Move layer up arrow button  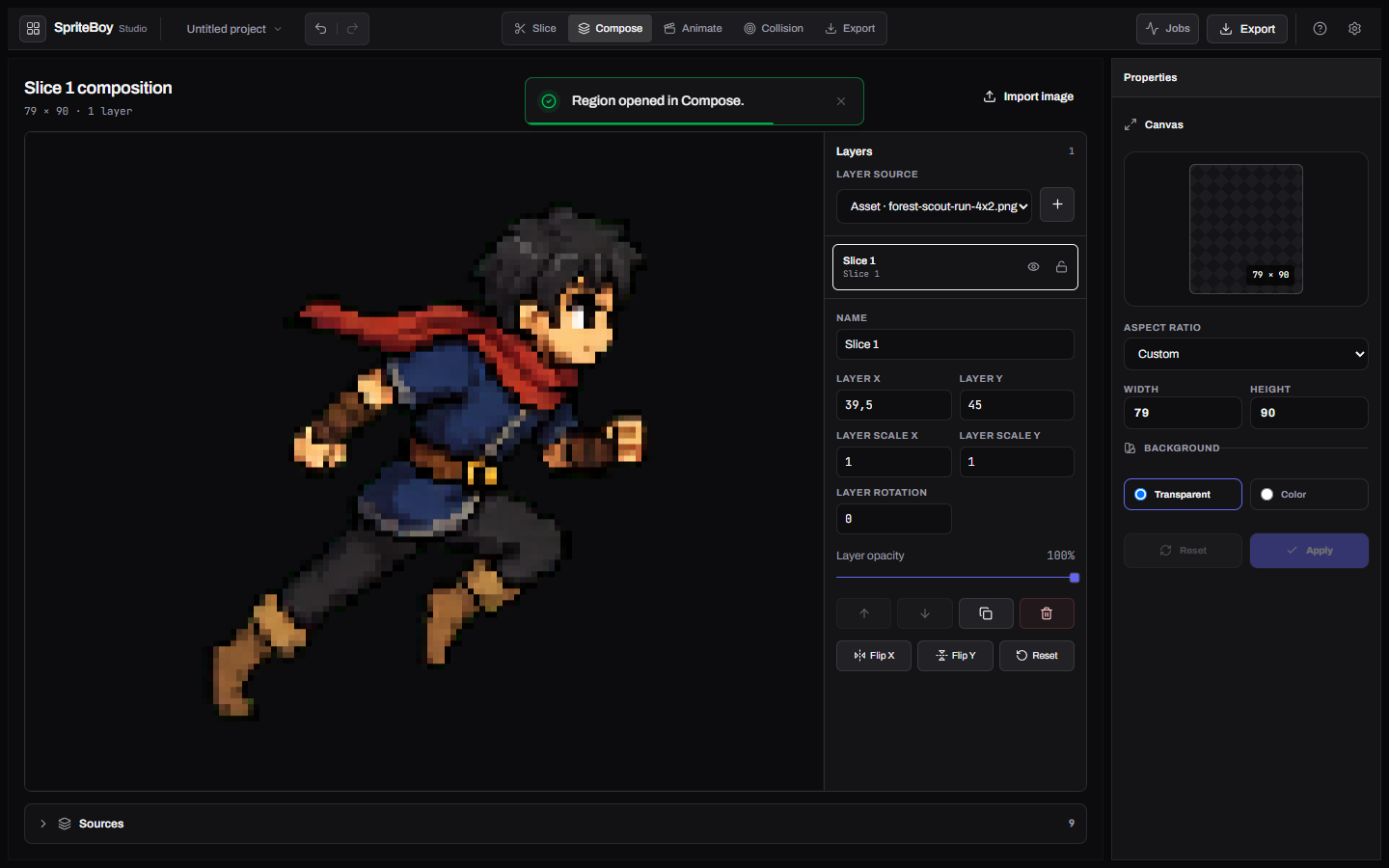[864, 613]
